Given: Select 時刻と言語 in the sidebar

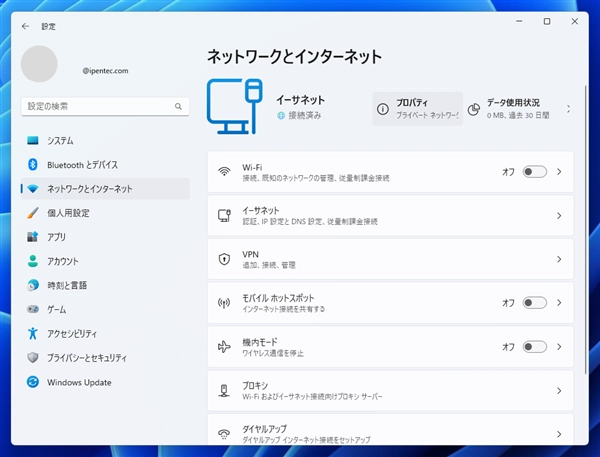Looking at the screenshot, I should 105,285.
